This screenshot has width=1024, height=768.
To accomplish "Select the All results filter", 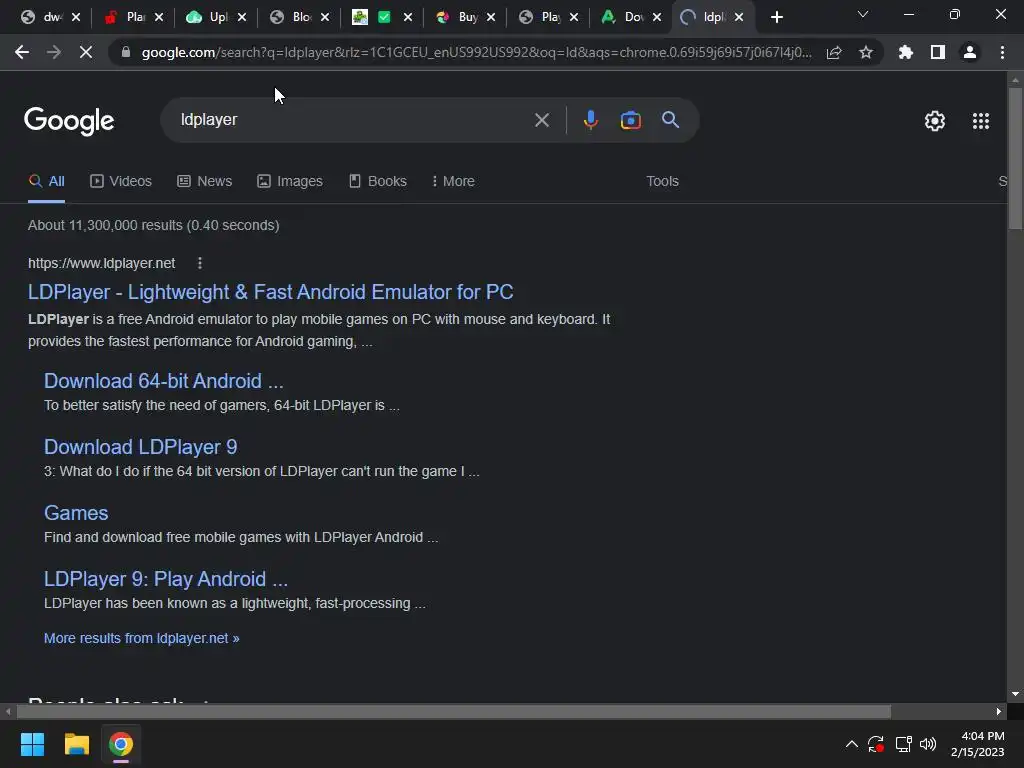I will pyautogui.click(x=46, y=181).
